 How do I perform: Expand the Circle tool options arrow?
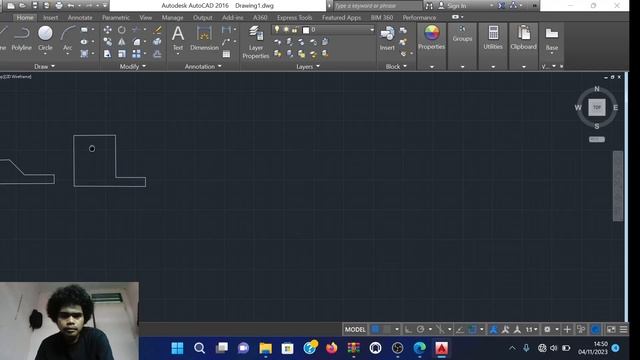tap(45, 54)
